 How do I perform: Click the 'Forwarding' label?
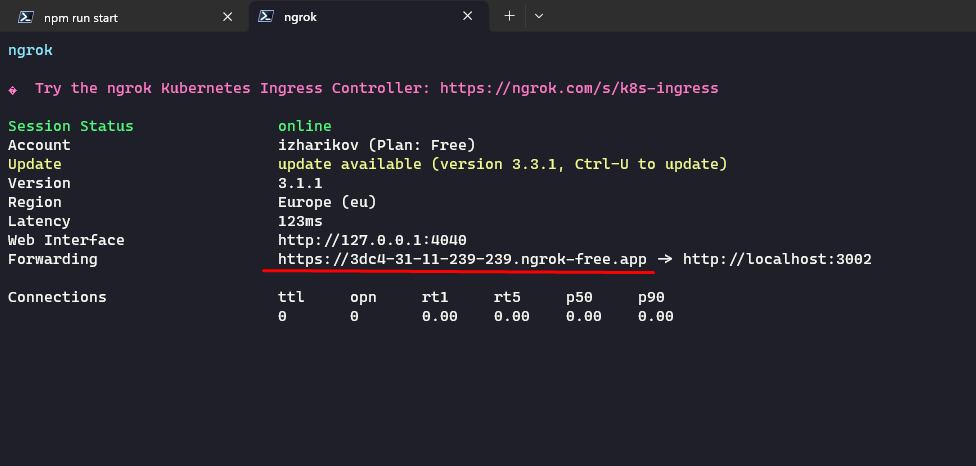coord(52,259)
